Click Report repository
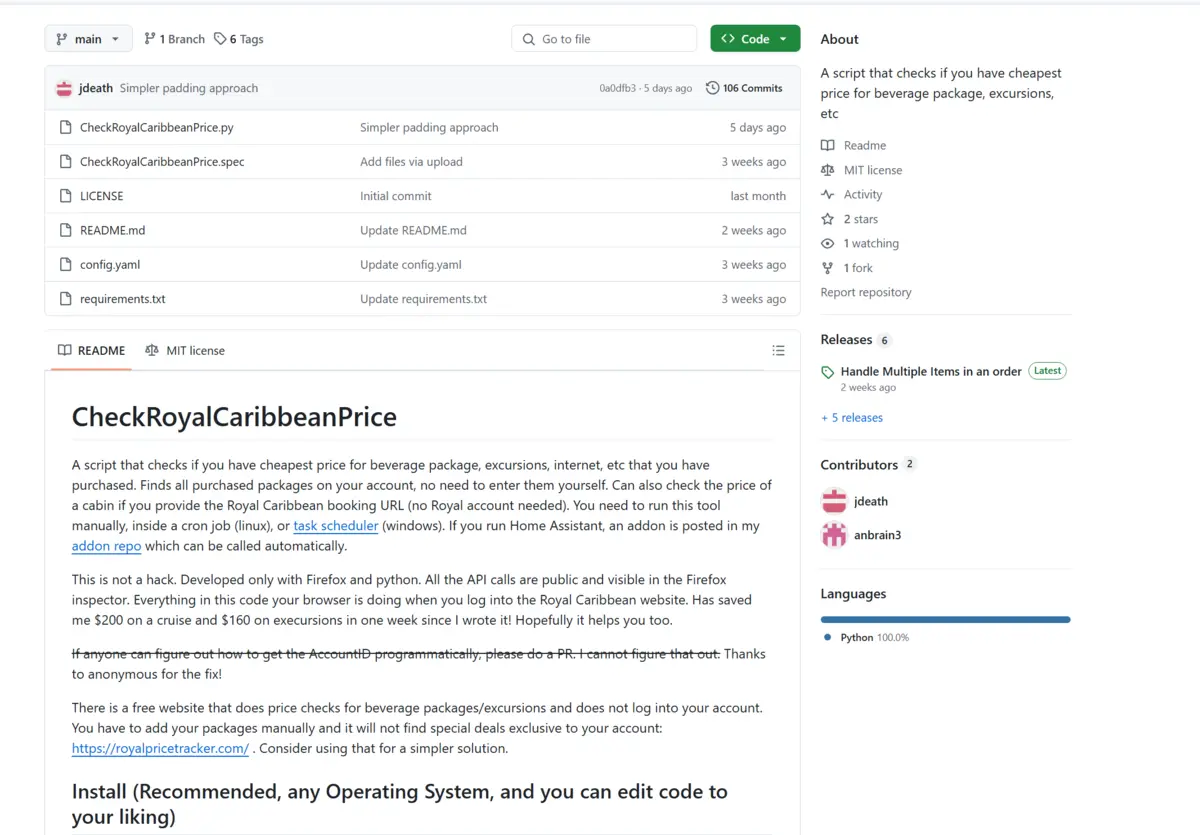The width and height of the screenshot is (1200, 835). tap(866, 292)
